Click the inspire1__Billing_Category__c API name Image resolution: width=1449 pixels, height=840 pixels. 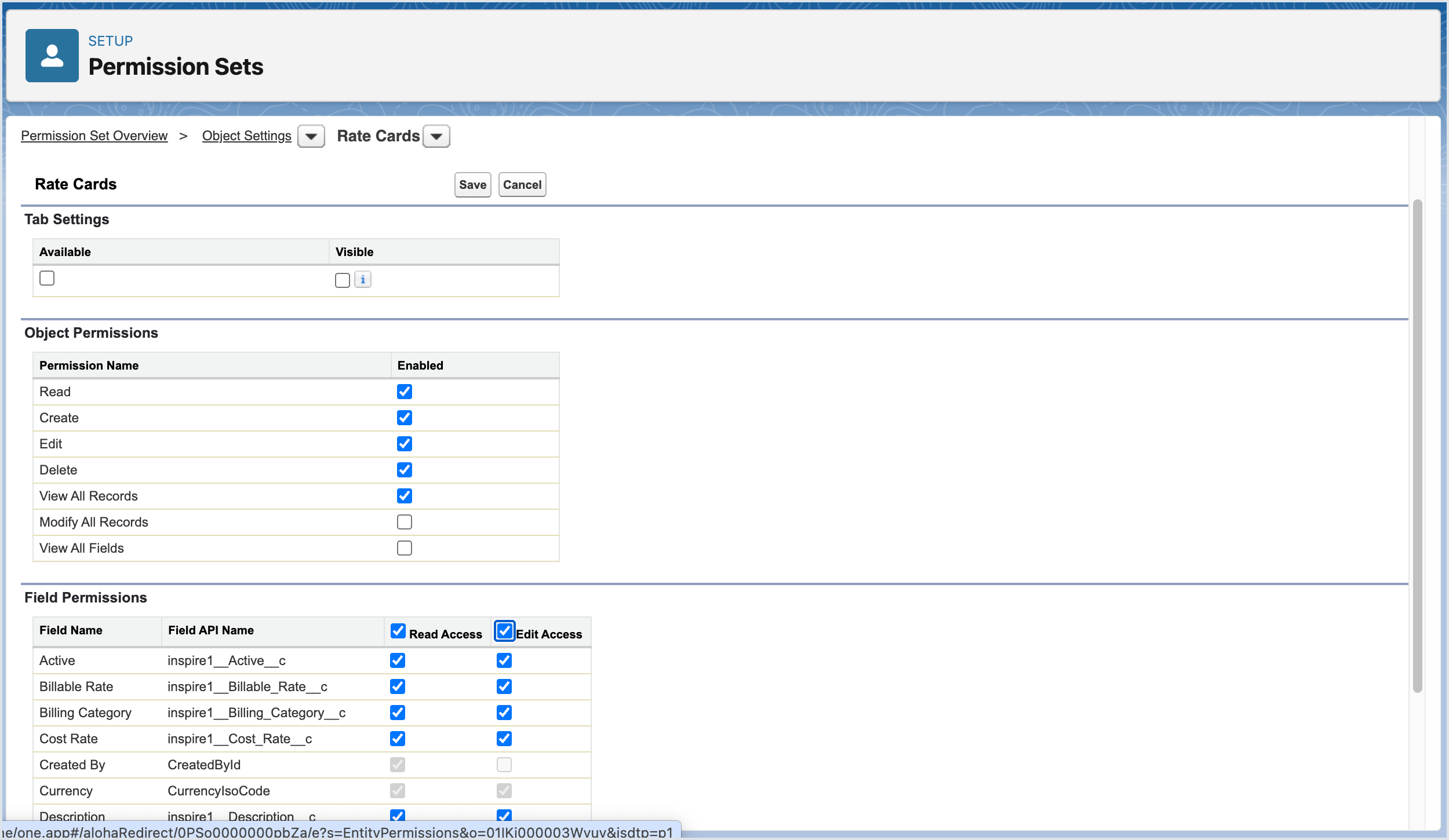click(x=257, y=713)
